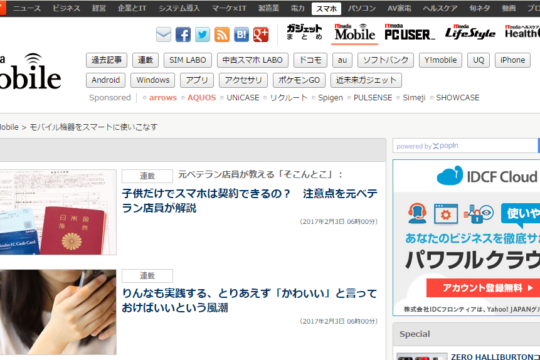Open the アクセサリ category button
This screenshot has height=360, width=540.
click(x=243, y=80)
